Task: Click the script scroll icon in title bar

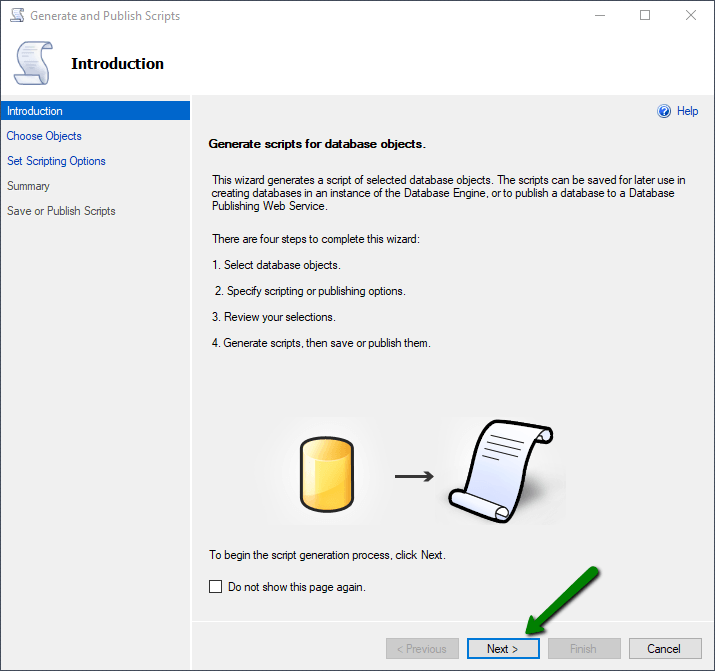Action: (17, 15)
